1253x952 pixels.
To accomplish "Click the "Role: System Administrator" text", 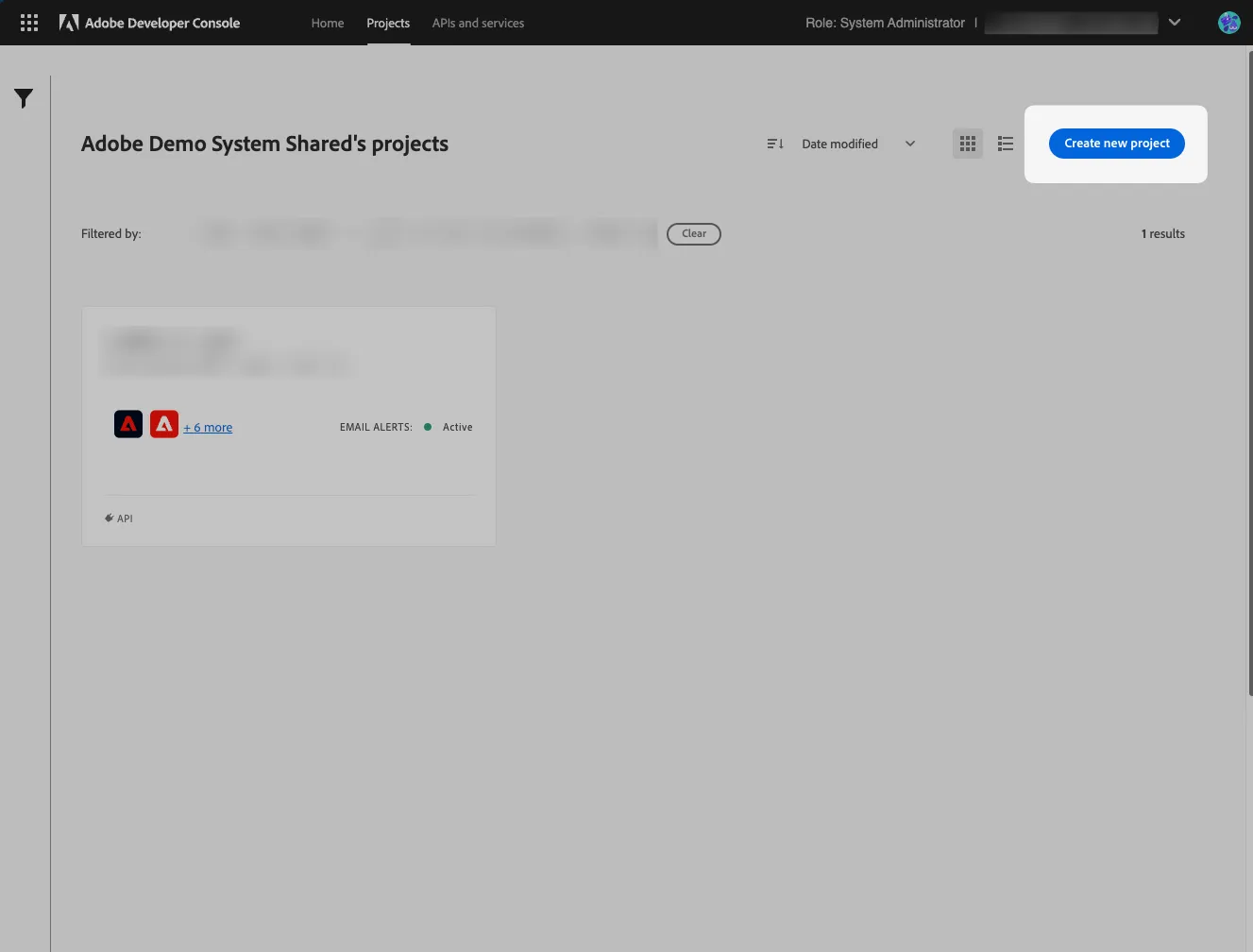I will coord(885,23).
